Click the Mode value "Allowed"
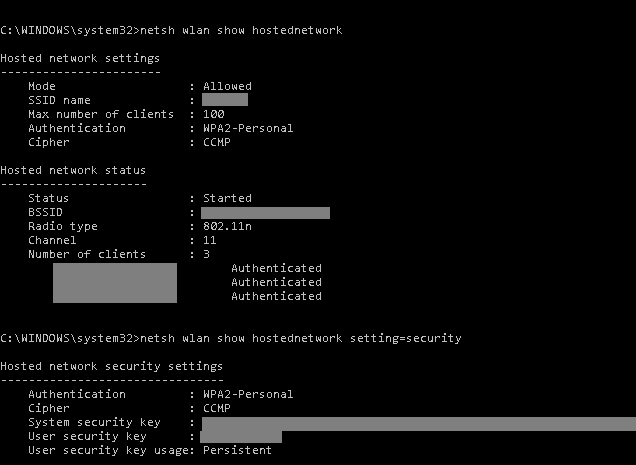Image resolution: width=636 pixels, height=465 pixels. (227, 86)
